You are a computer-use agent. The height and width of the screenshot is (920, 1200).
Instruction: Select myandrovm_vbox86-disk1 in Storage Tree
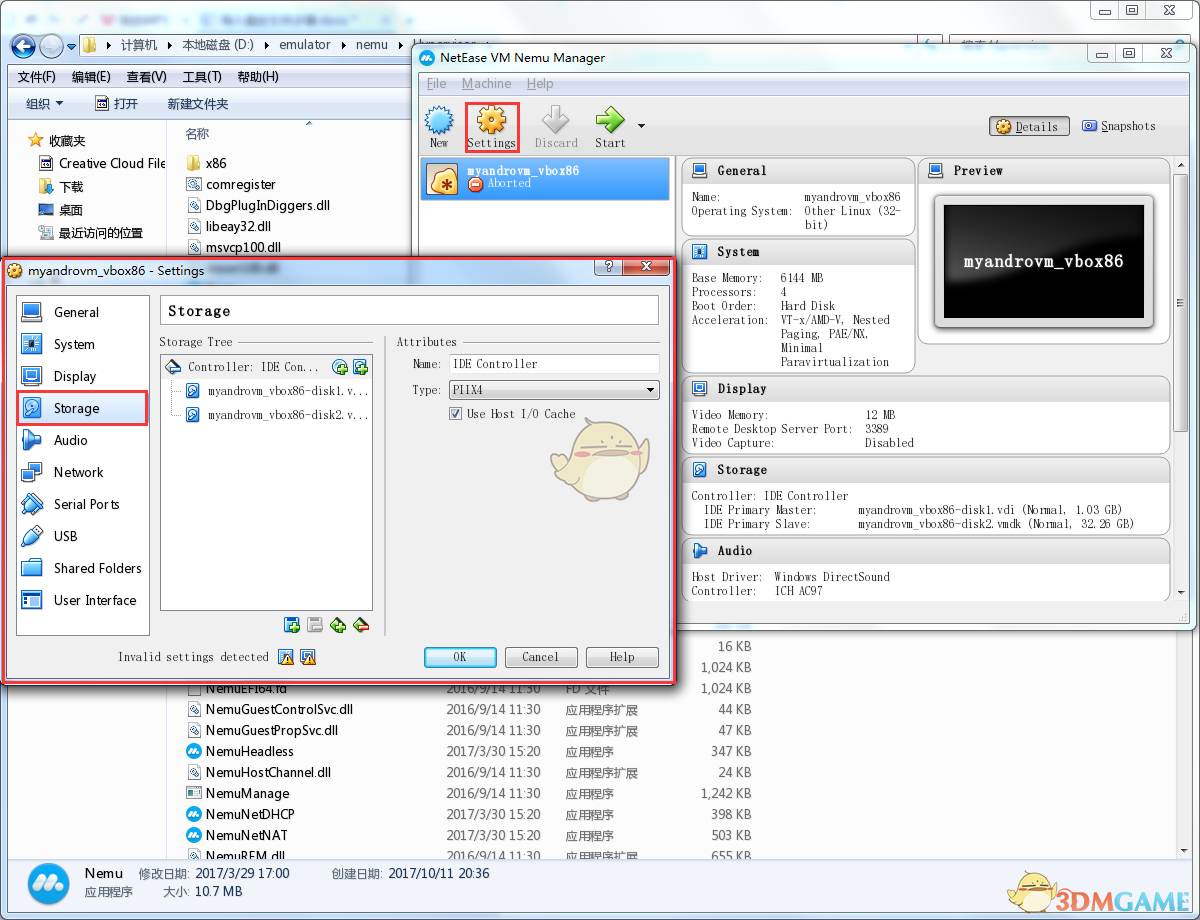(277, 391)
